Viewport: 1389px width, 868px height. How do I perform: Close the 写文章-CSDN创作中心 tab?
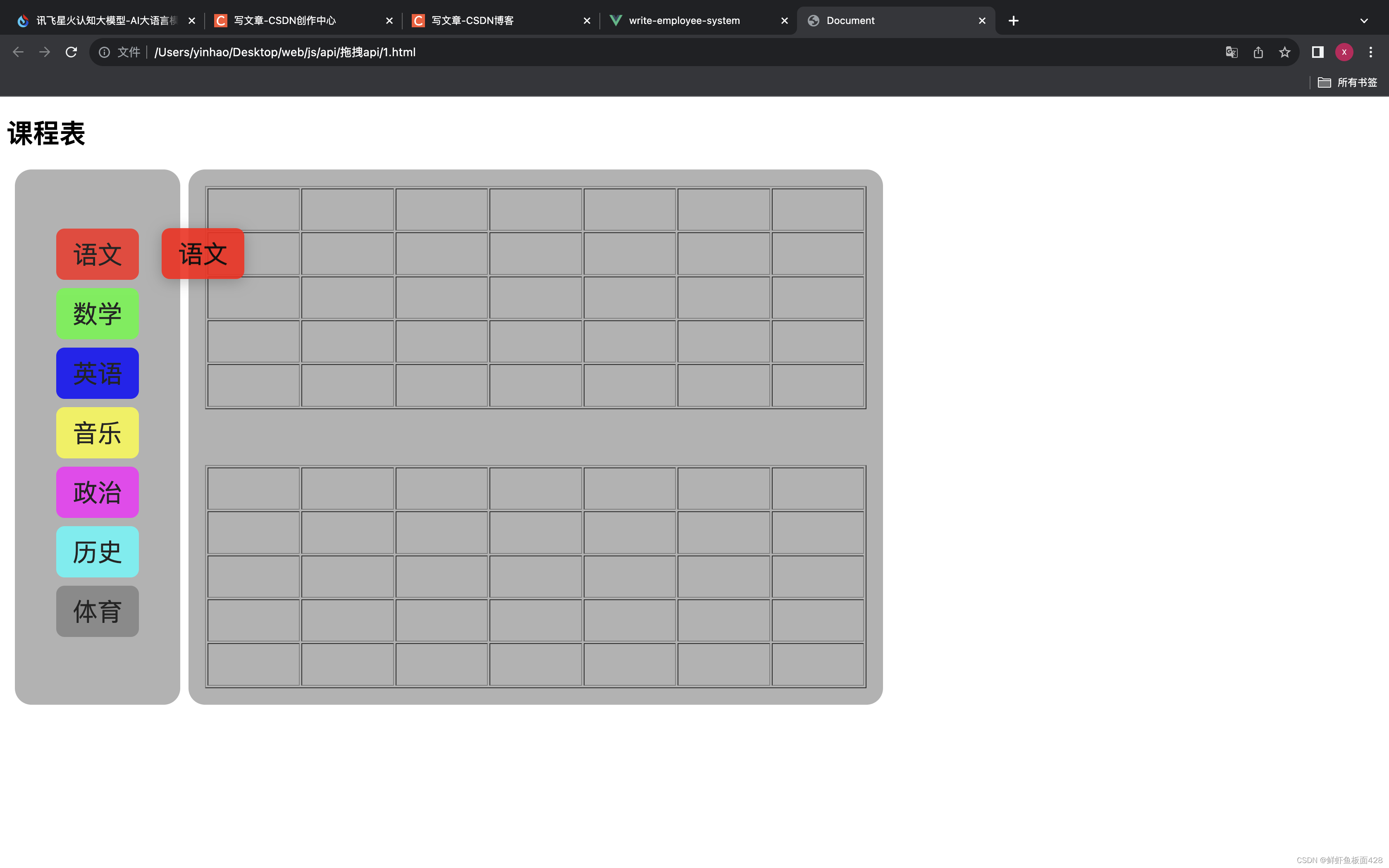coord(389,21)
